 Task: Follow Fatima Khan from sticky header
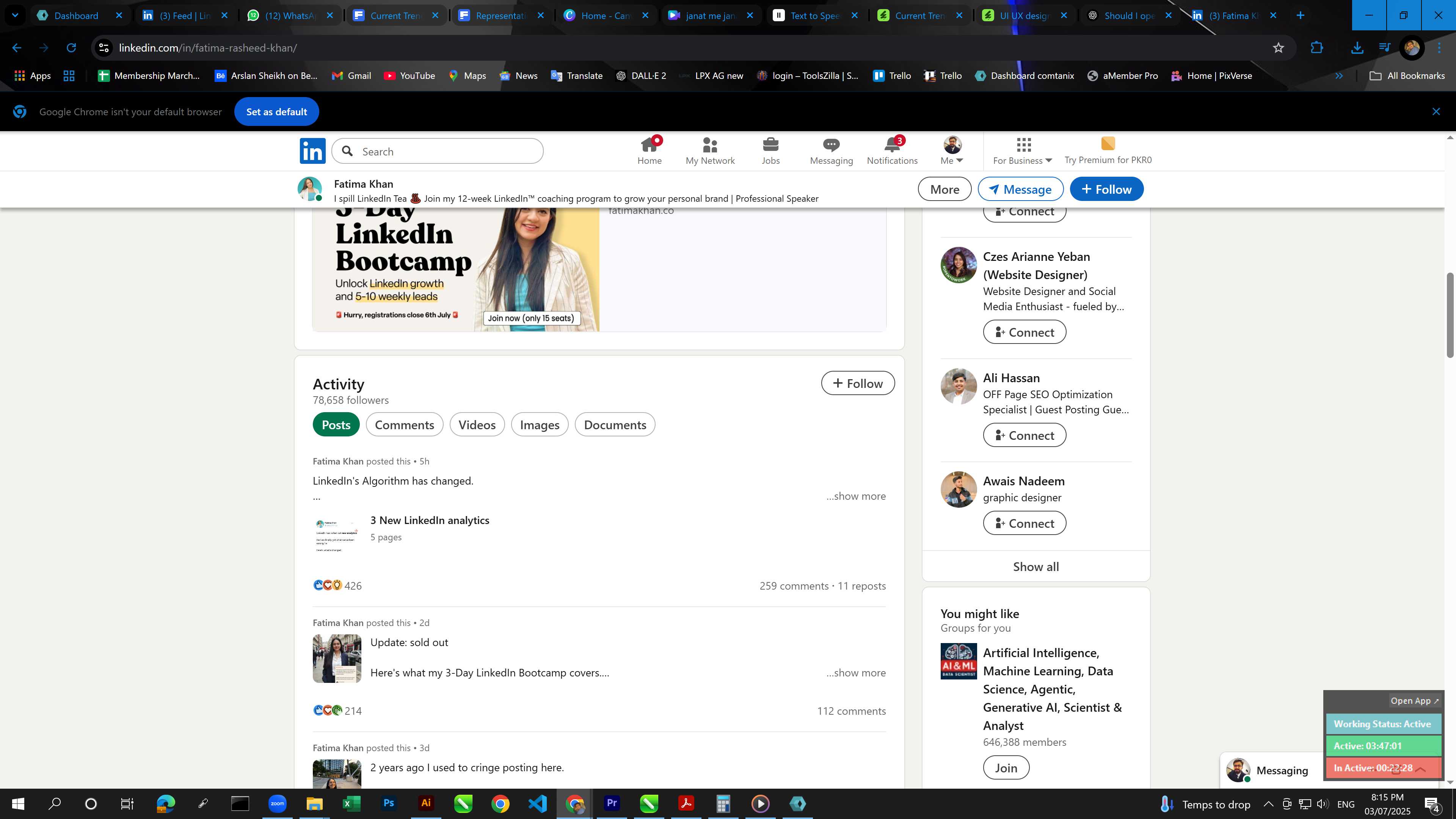tap(1106, 189)
